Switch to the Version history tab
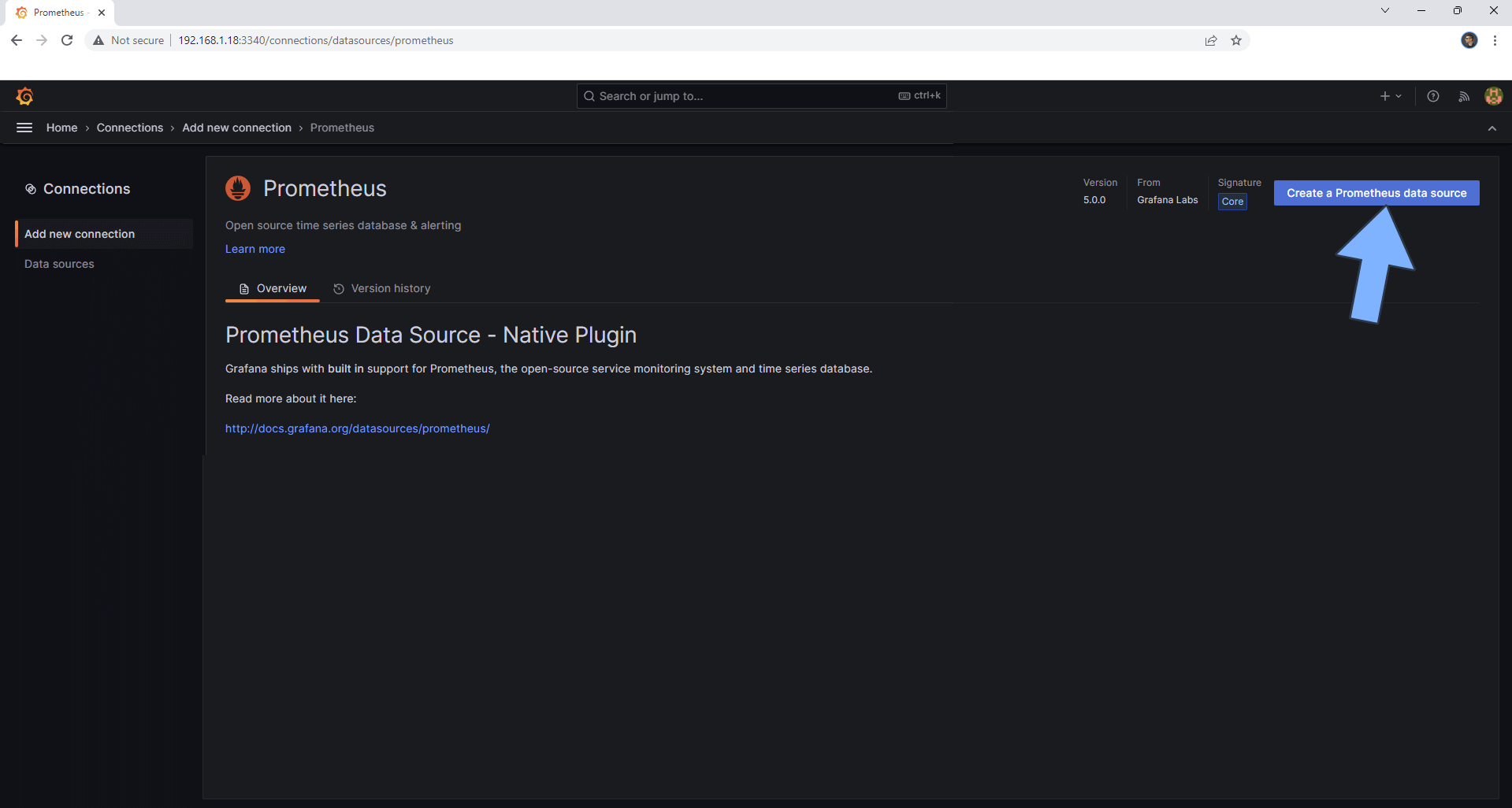Viewport: 1512px width, 808px height. pos(390,288)
